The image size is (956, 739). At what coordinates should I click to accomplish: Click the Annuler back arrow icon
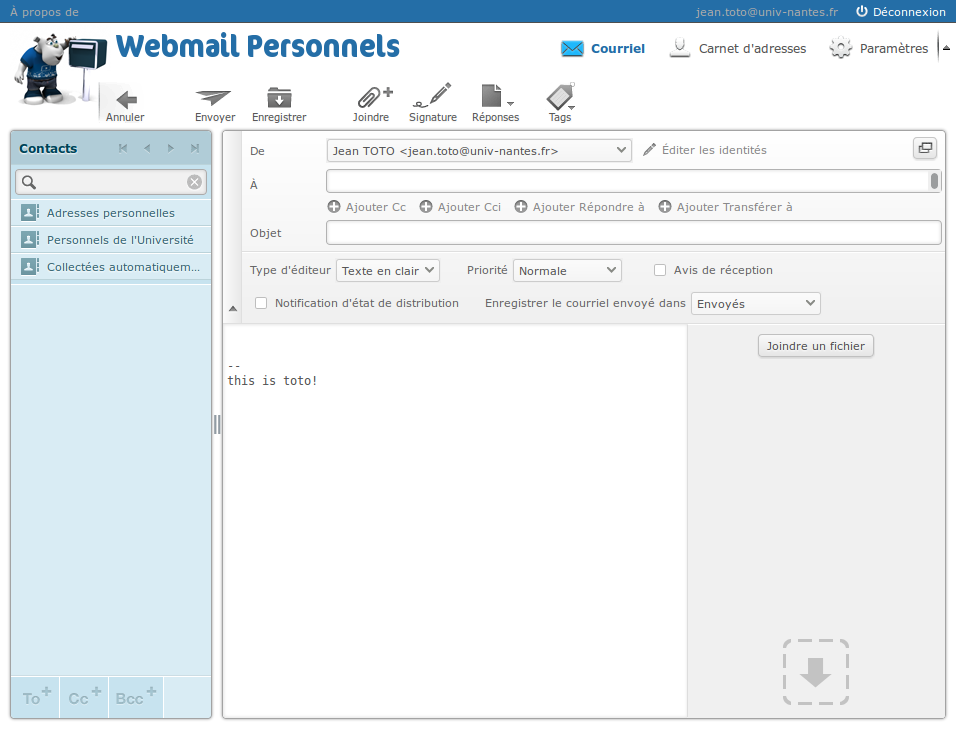point(126,99)
